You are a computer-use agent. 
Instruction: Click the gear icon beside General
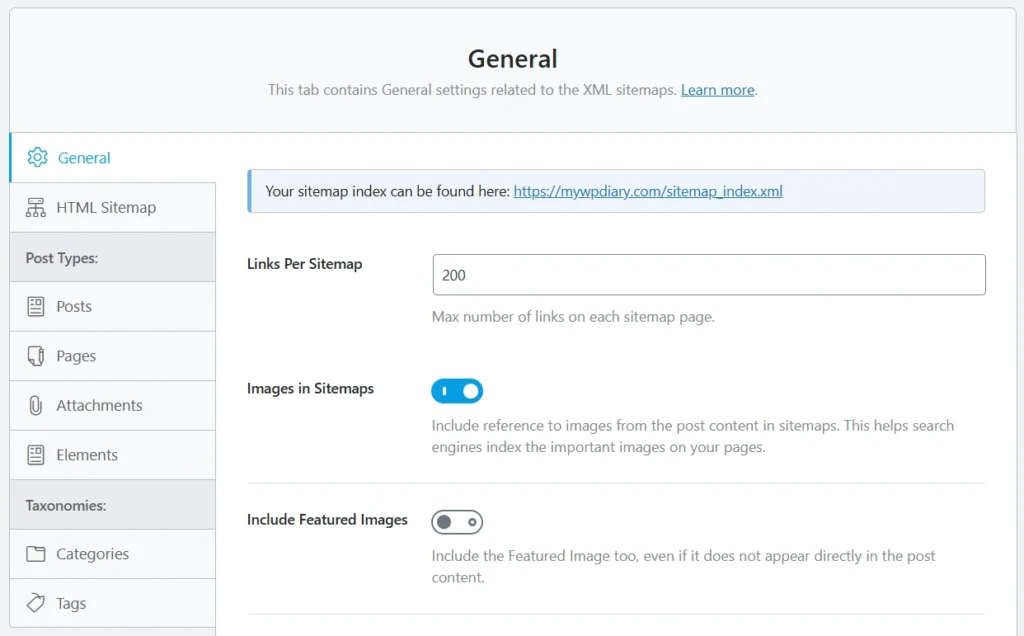(x=37, y=157)
